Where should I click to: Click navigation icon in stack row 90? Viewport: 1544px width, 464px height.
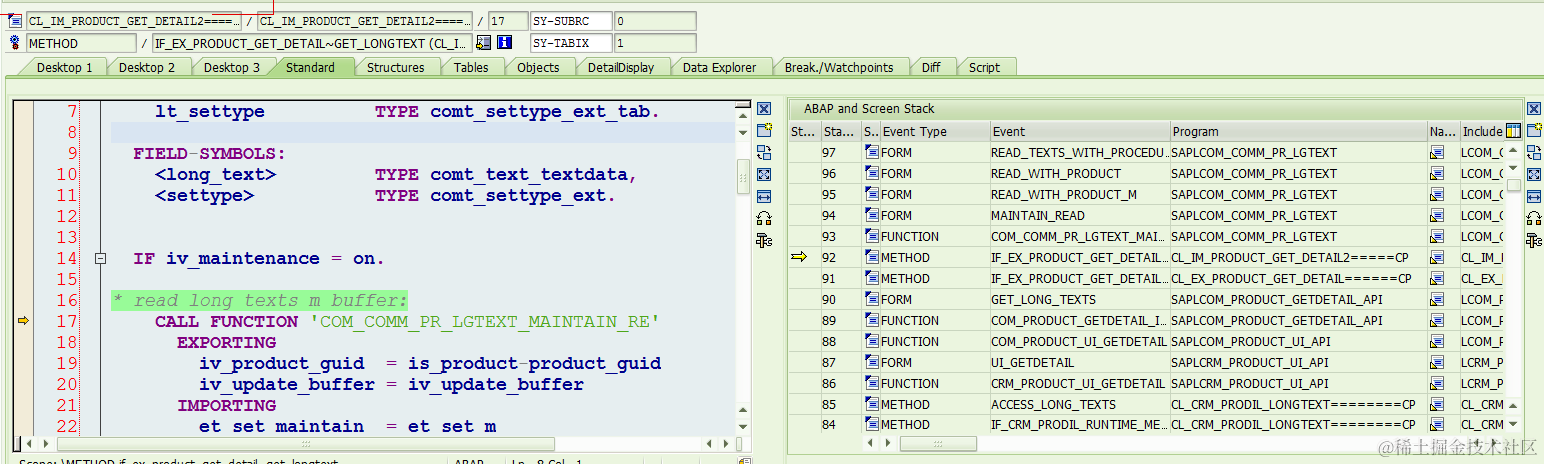1437,300
